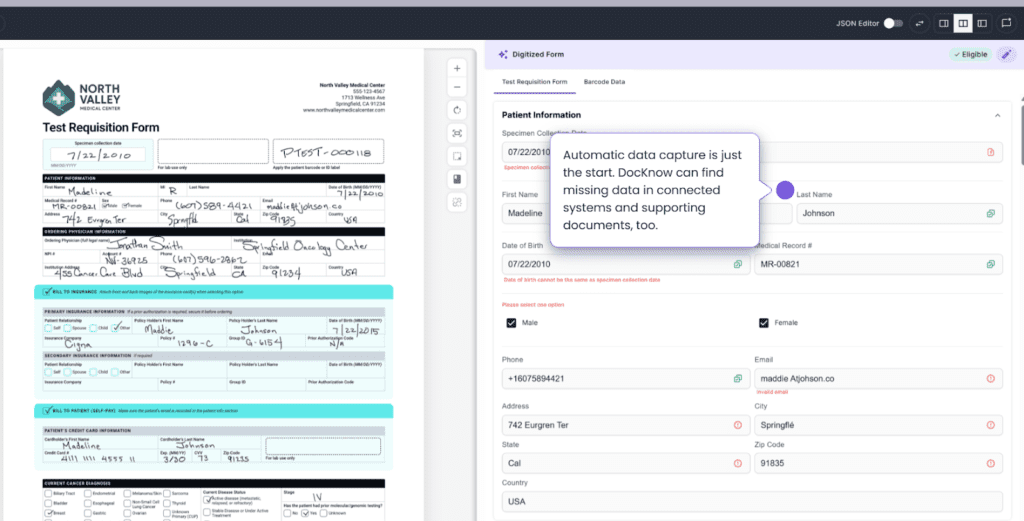Collapse the Patient Information section
This screenshot has width=1024, height=521.
pyautogui.click(x=997, y=115)
